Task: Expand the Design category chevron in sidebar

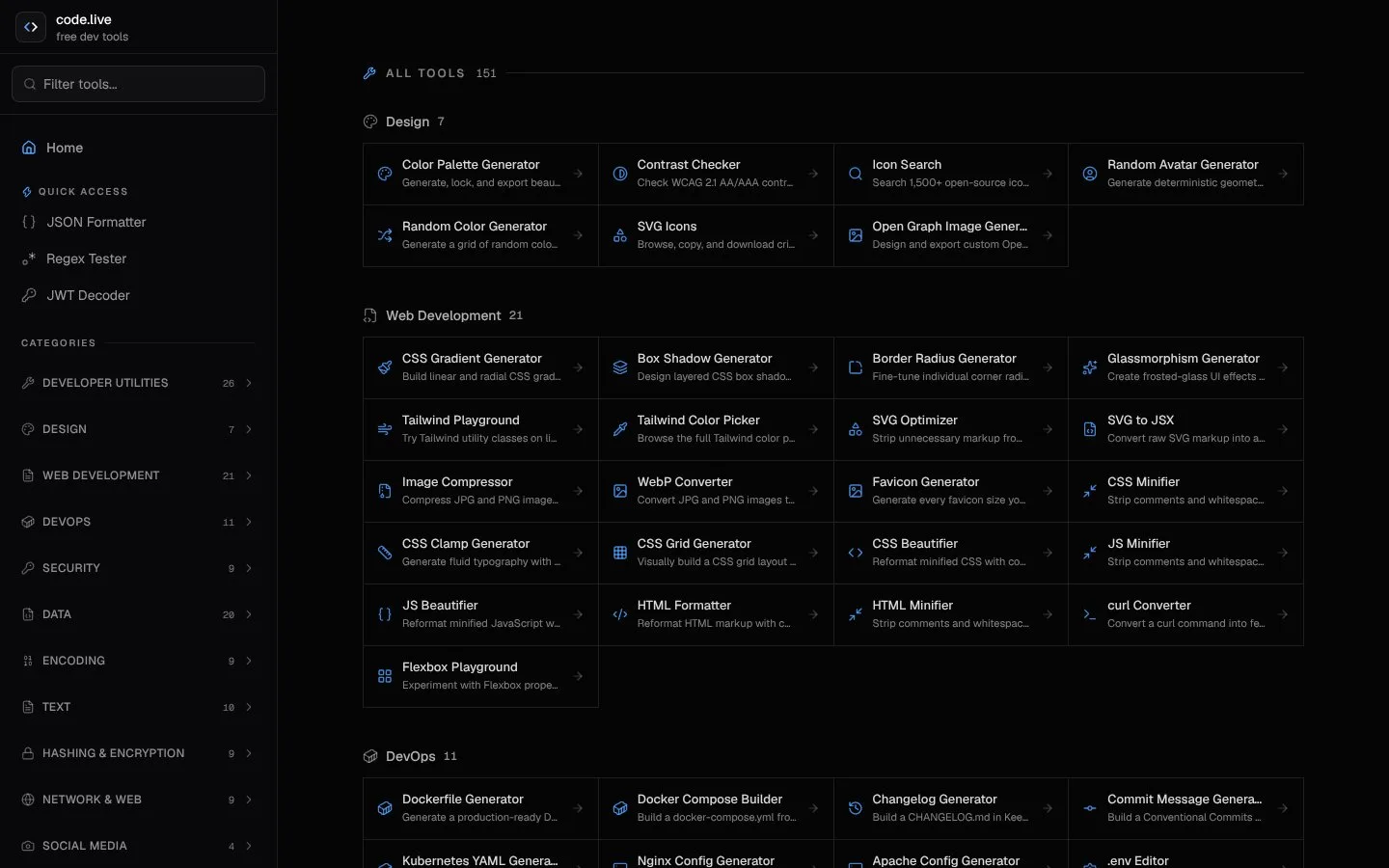Action: (x=249, y=429)
